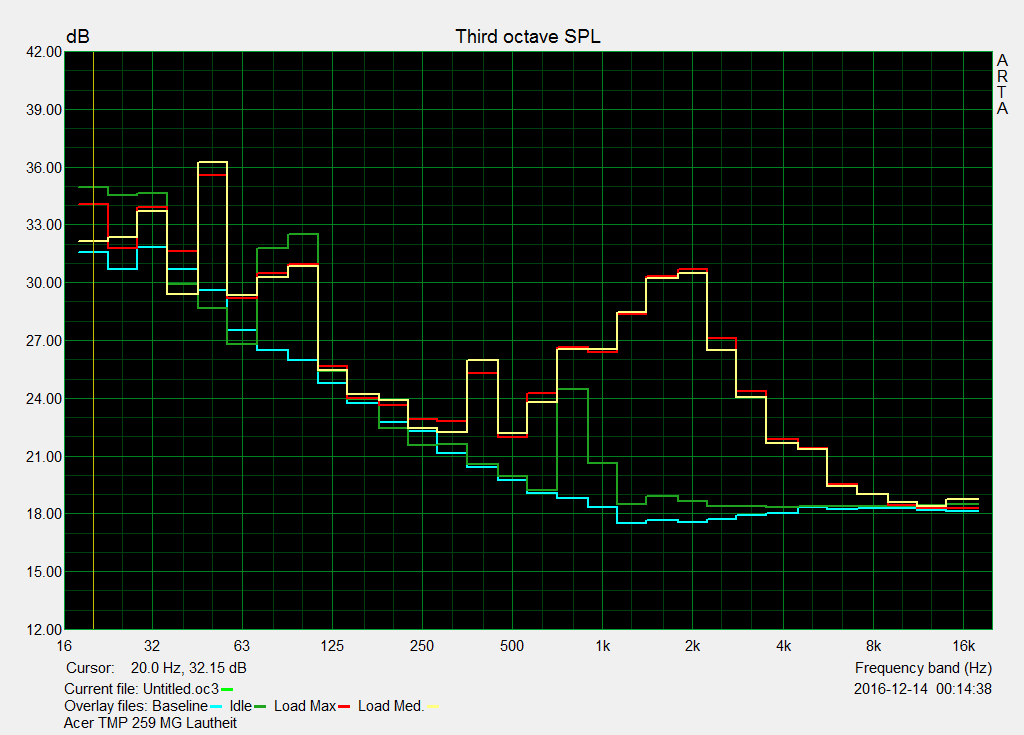Click the Baseline overlay label

[x=180, y=706]
